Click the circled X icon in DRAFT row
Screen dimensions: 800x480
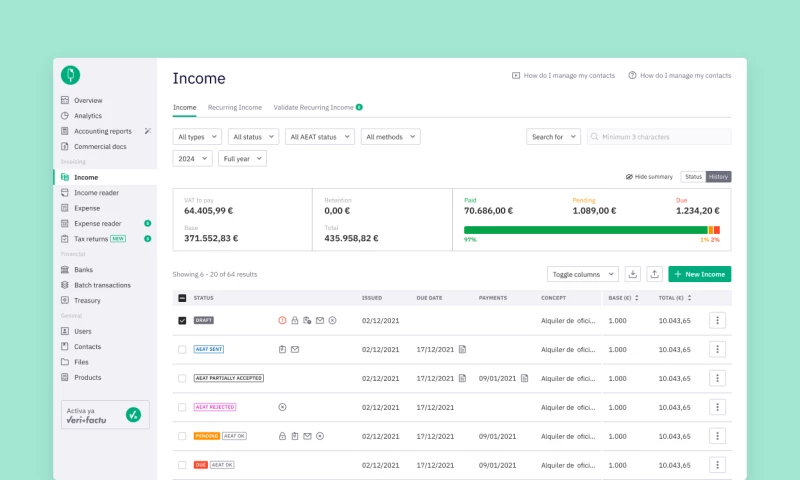point(333,320)
